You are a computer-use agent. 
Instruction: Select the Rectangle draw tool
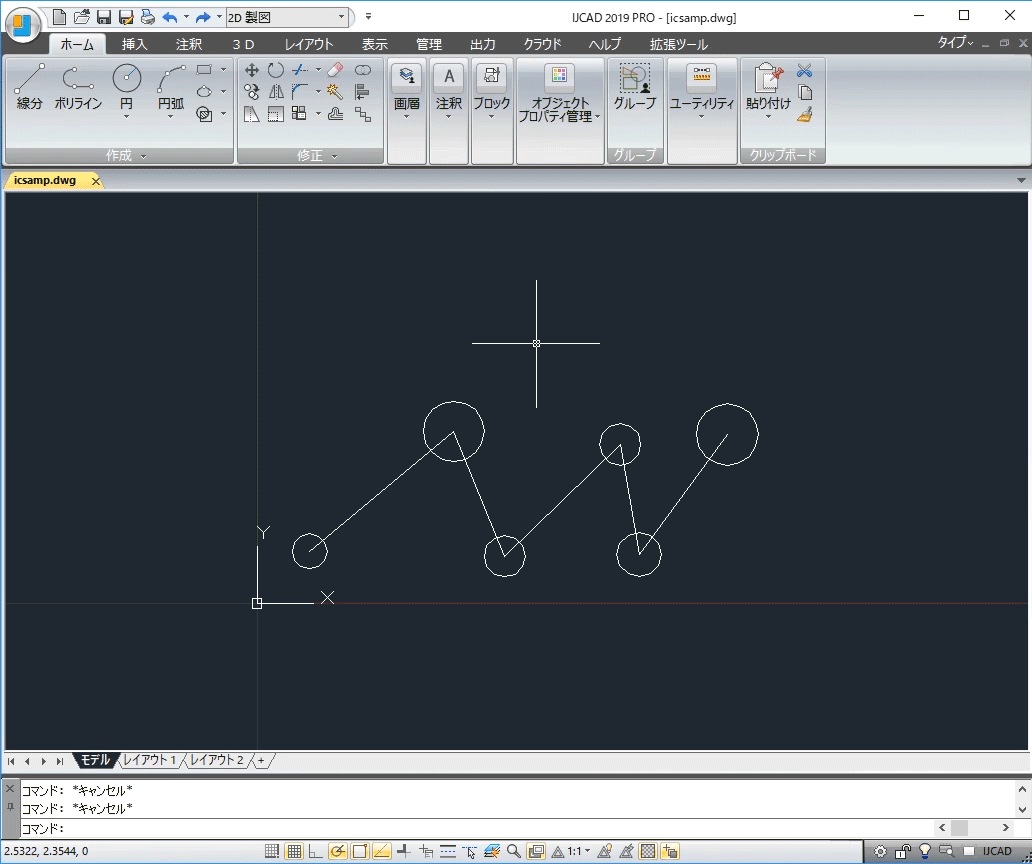tap(205, 70)
